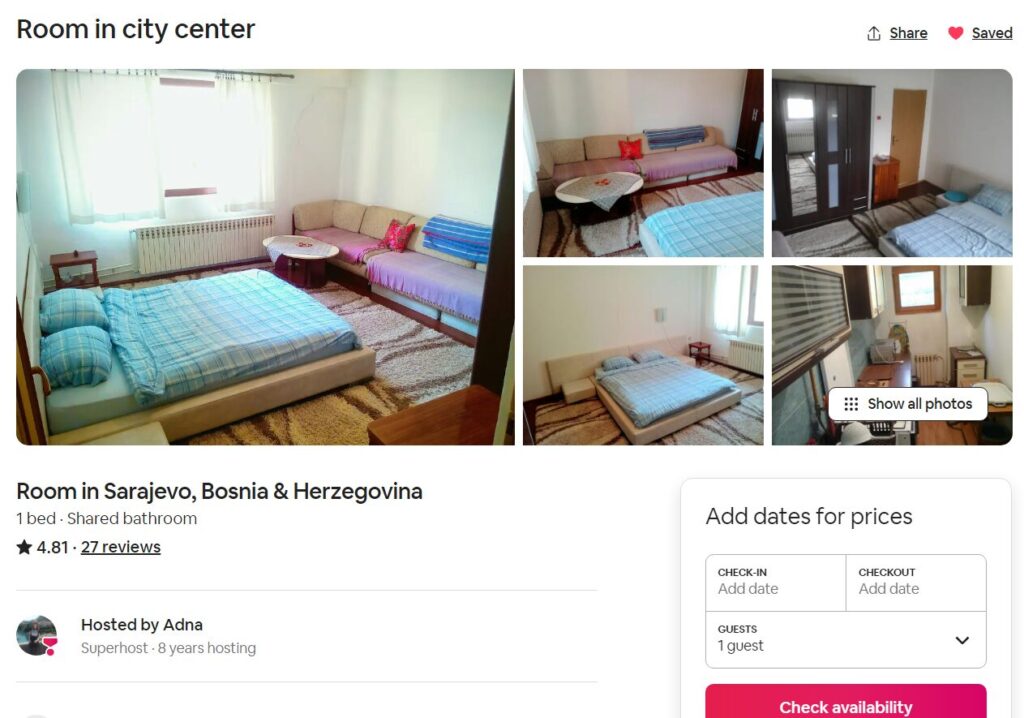The image size is (1024, 718).
Task: Open the bed with radiator photo
Action: click(643, 355)
